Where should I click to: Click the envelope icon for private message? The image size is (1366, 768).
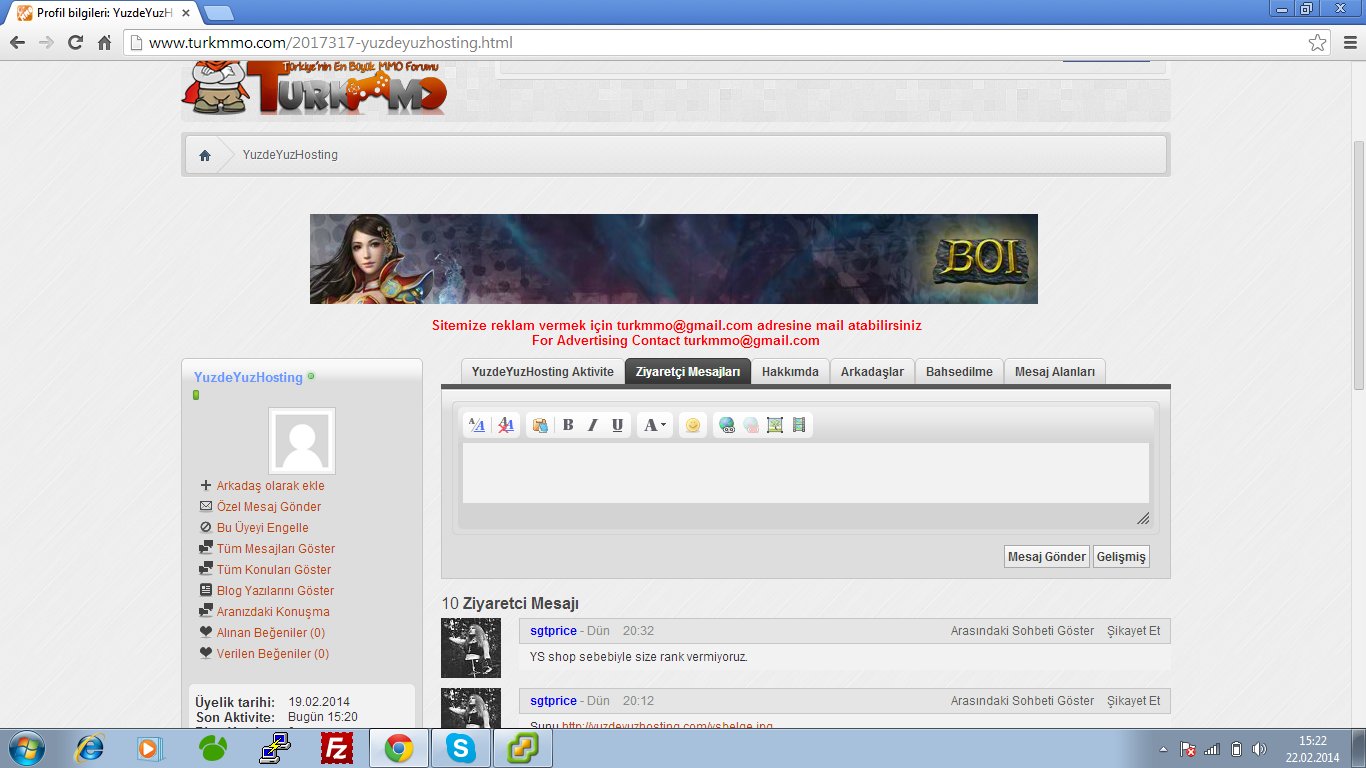206,506
